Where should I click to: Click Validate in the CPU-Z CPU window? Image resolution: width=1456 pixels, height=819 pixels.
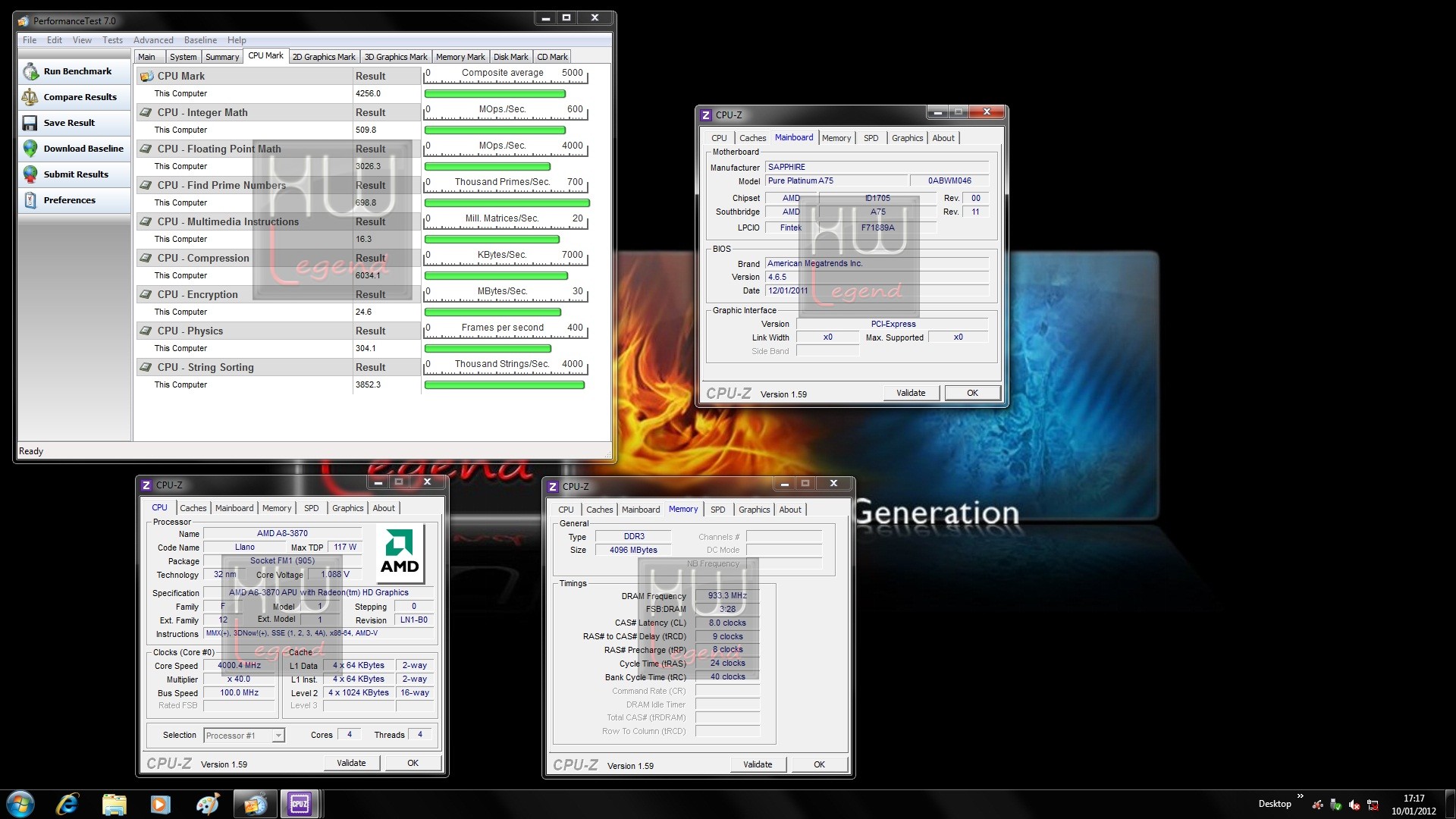351,763
